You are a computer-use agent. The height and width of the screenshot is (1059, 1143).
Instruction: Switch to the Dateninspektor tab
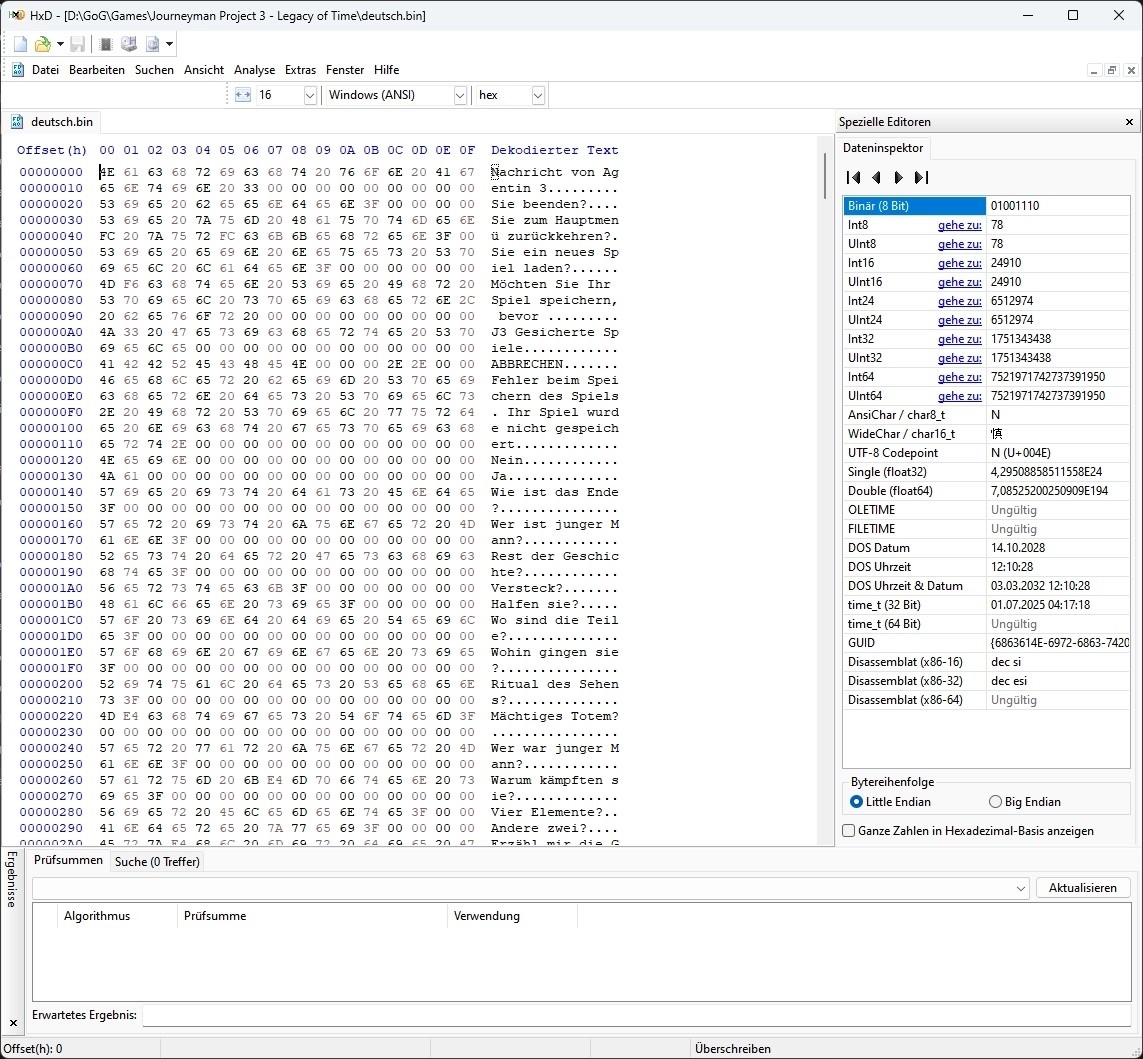pos(883,148)
